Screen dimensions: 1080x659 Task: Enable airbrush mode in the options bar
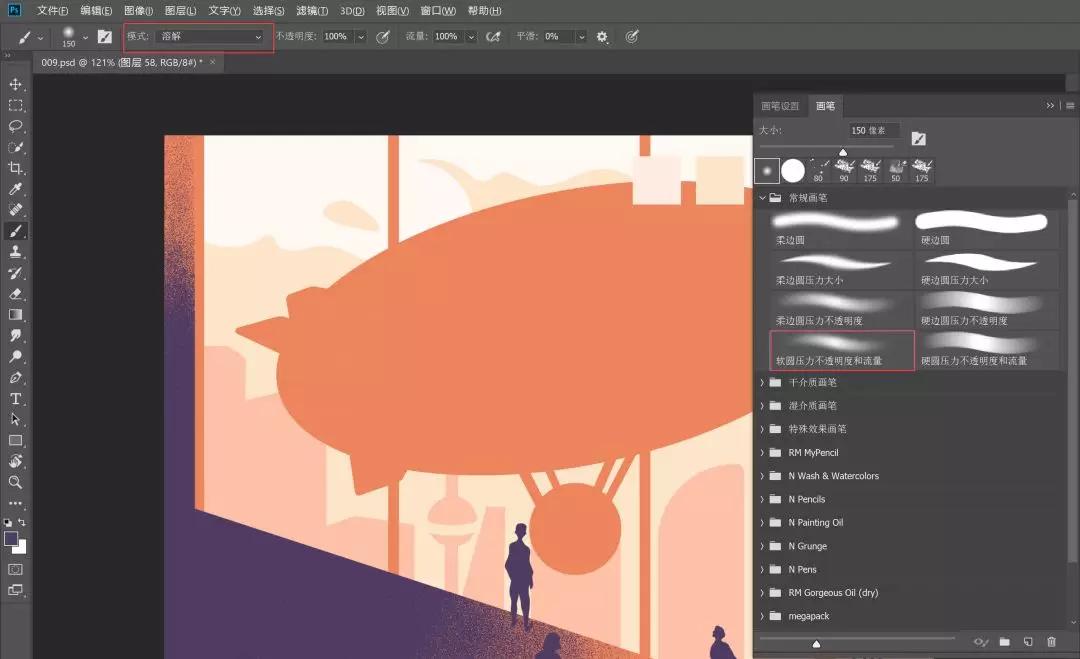[493, 37]
